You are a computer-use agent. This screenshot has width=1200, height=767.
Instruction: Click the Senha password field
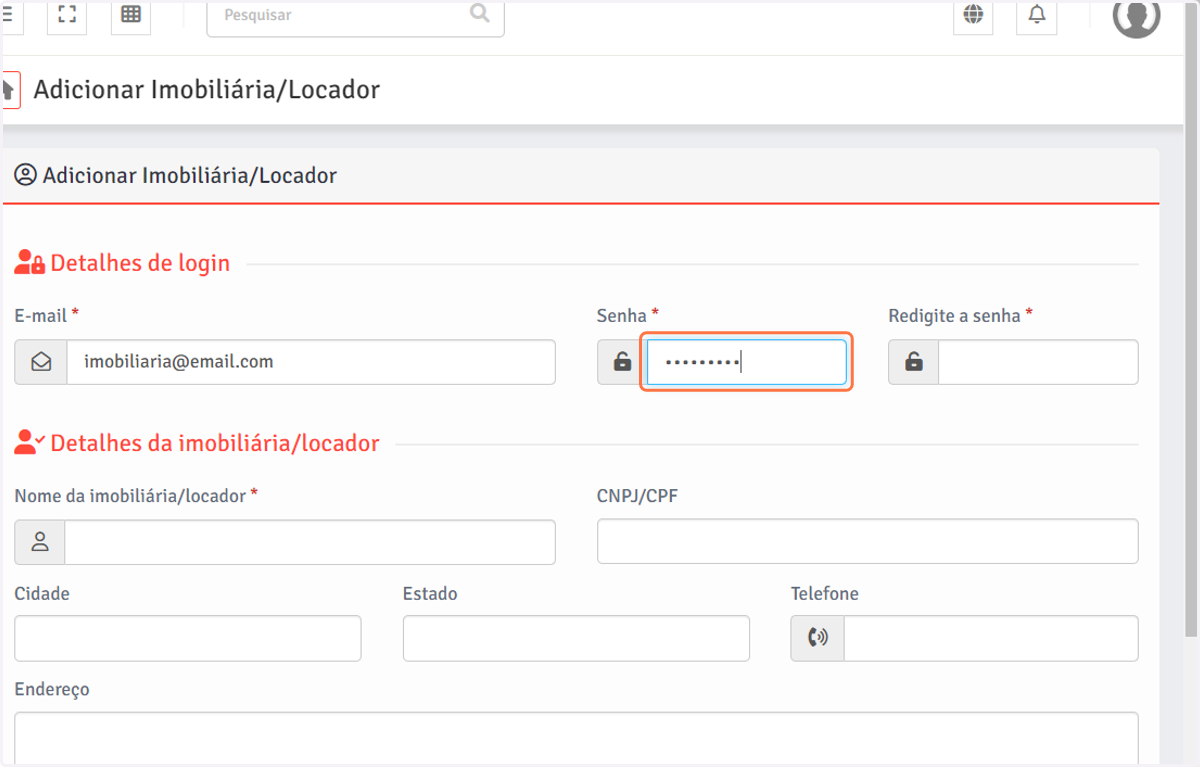pyautogui.click(x=746, y=362)
